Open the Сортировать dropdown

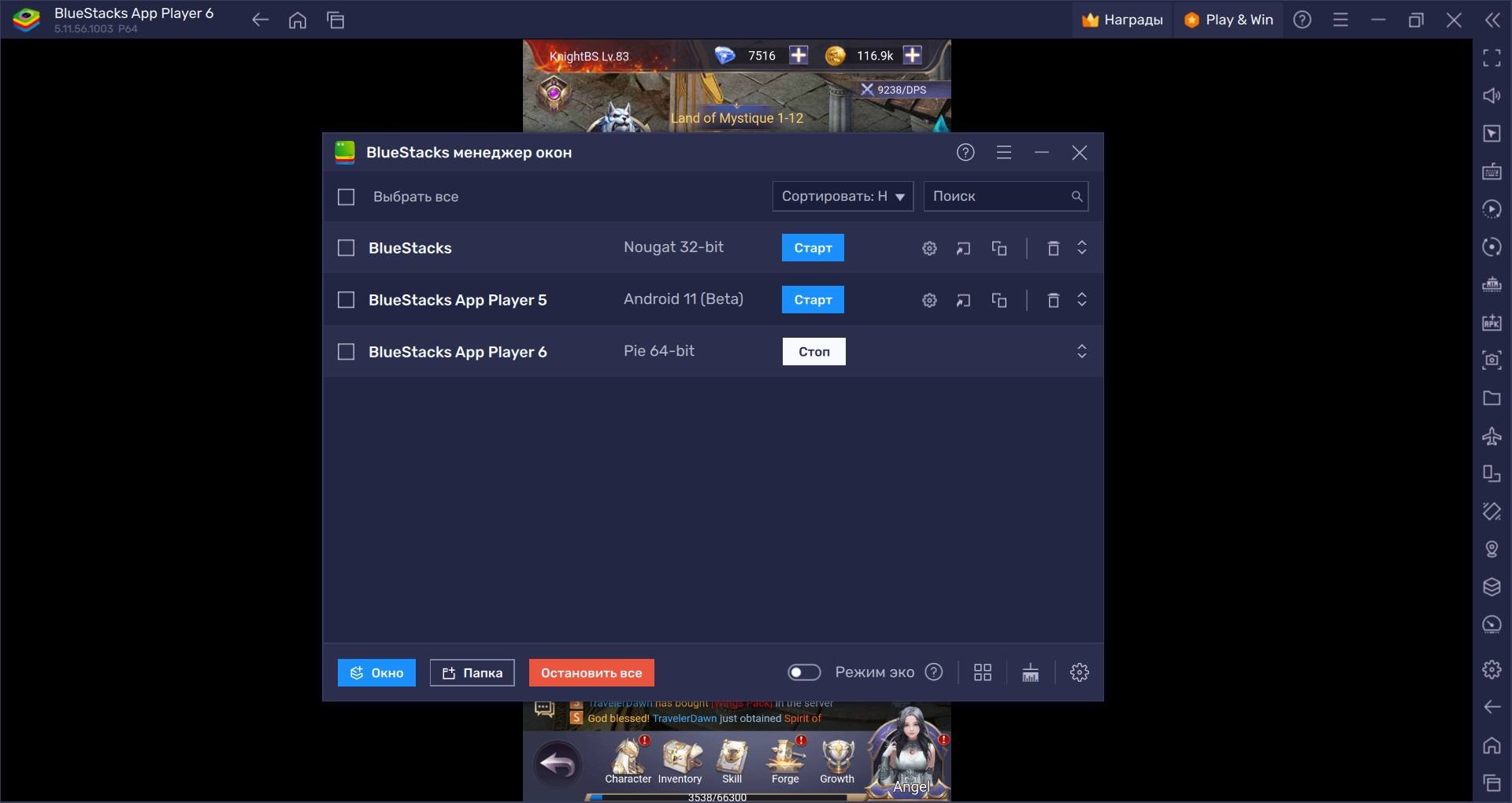843,196
